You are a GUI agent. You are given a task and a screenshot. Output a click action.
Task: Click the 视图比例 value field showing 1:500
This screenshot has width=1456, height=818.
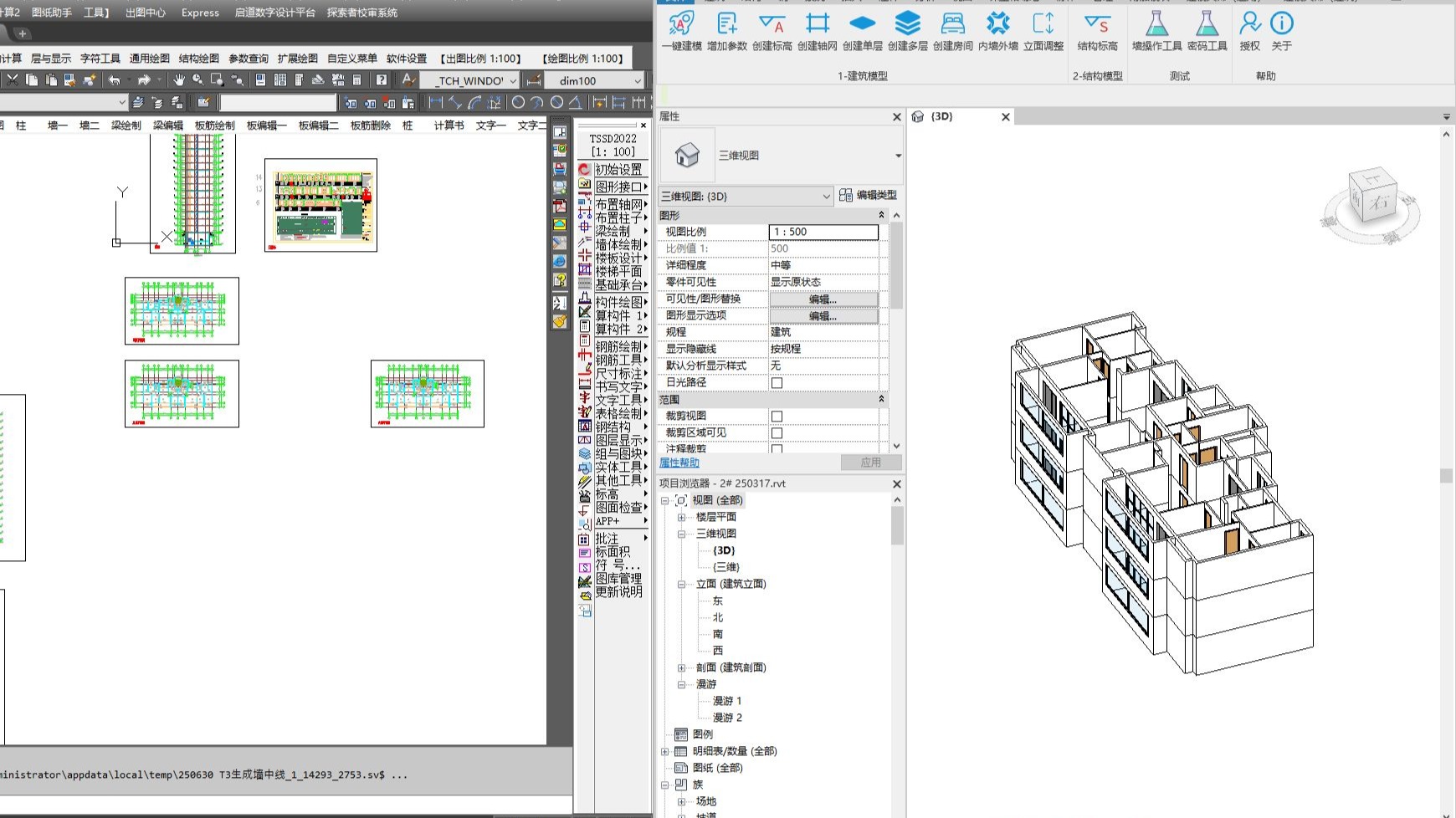tap(824, 232)
